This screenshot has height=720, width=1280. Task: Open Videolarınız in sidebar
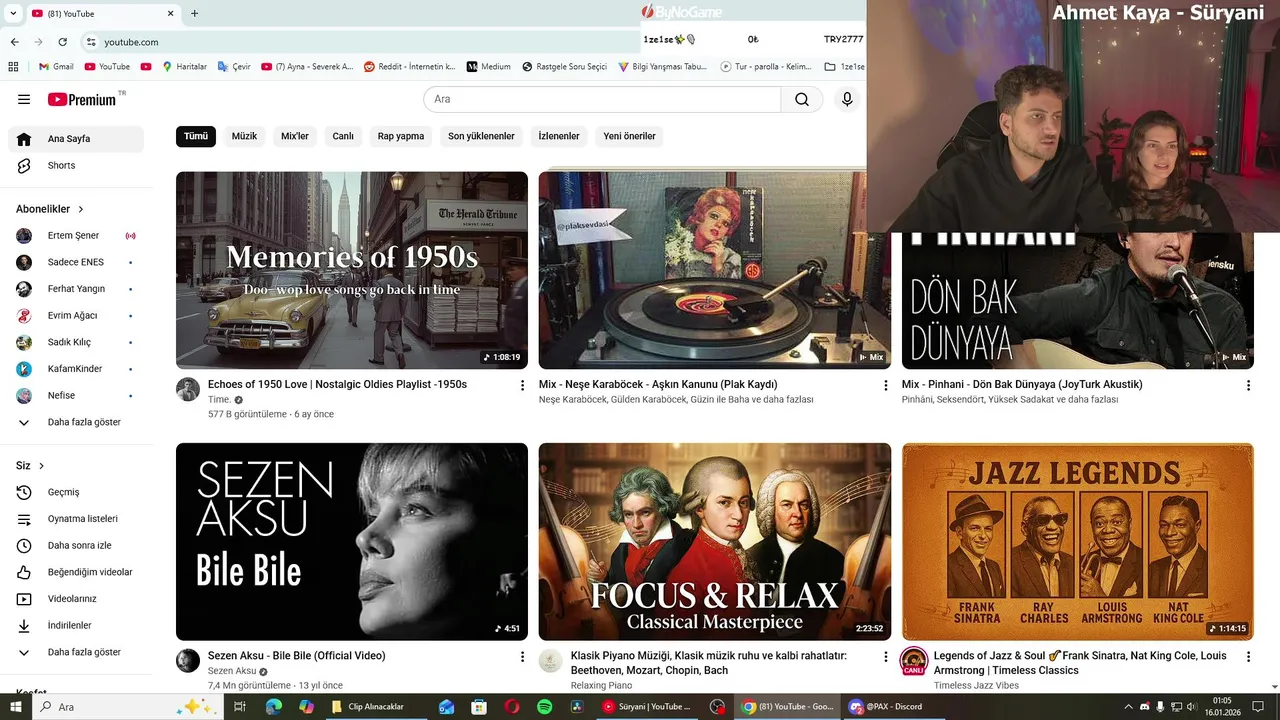pos(76,599)
